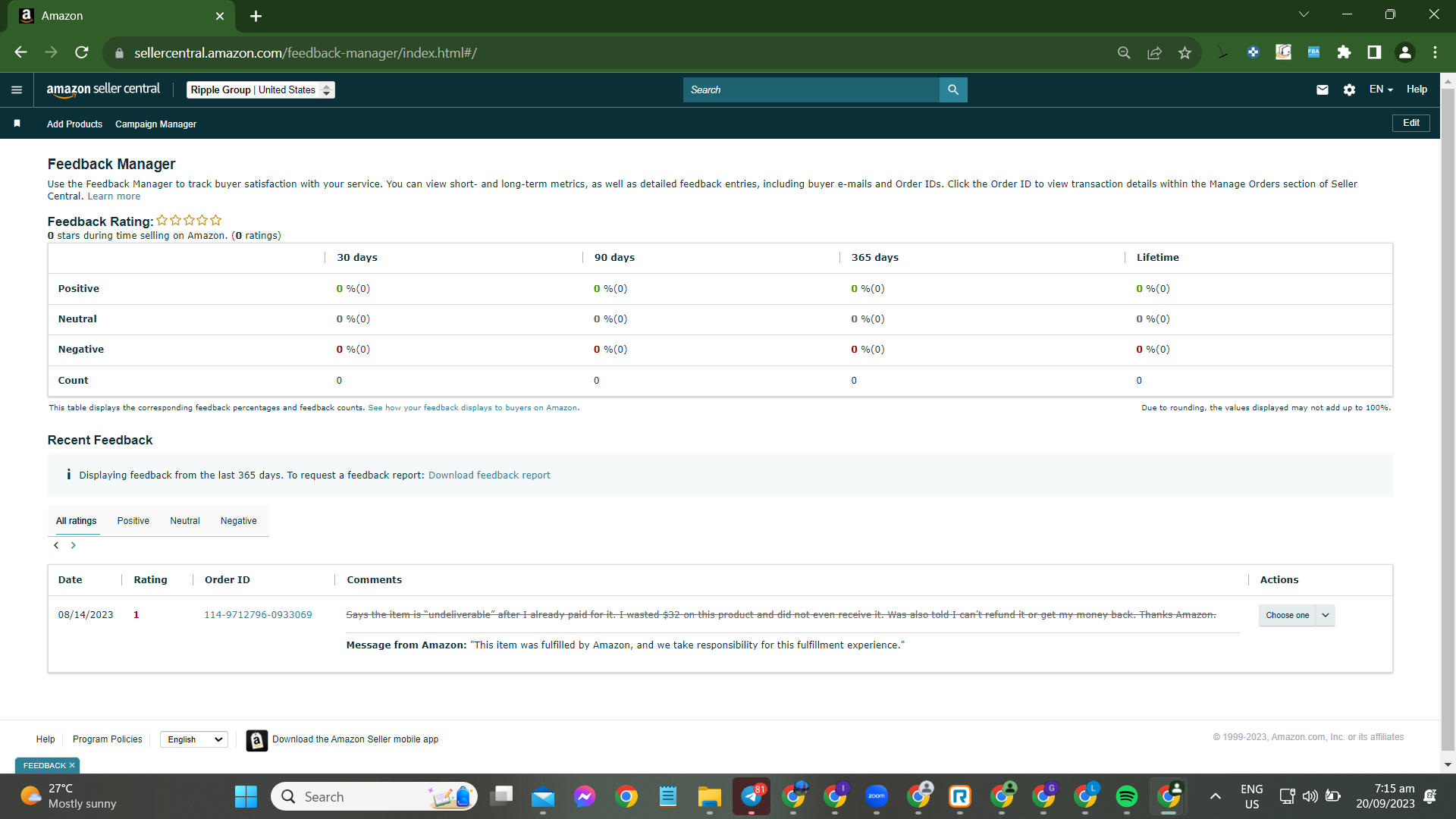Open the Chrome extensions puzzle icon
Screen dimensions: 1456x819
point(1344,52)
